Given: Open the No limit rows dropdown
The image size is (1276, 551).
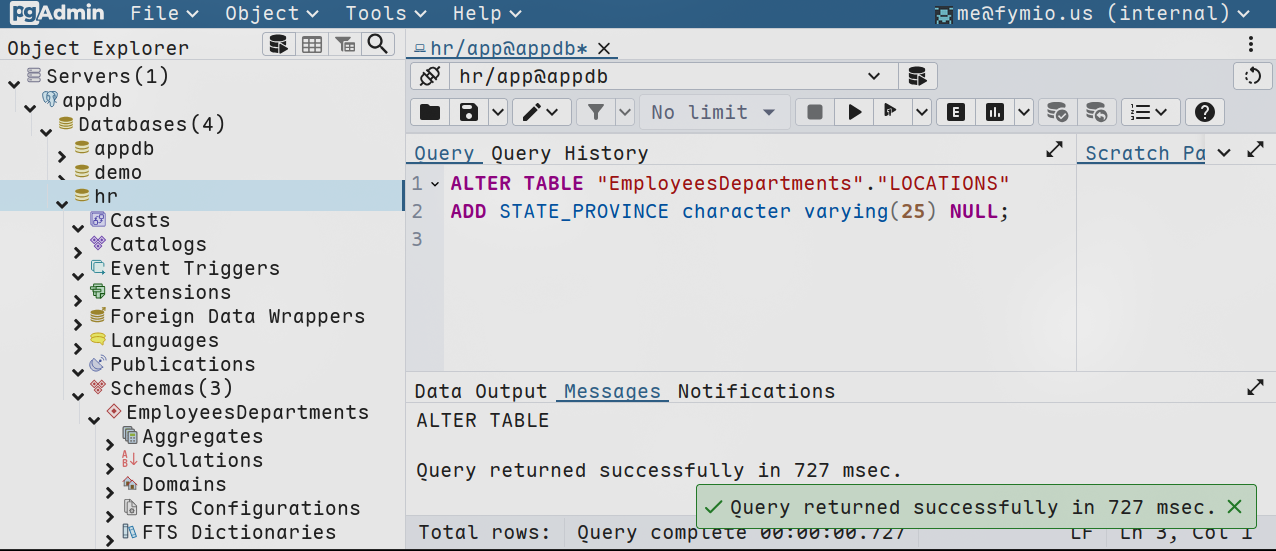Looking at the screenshot, I should tap(714, 112).
